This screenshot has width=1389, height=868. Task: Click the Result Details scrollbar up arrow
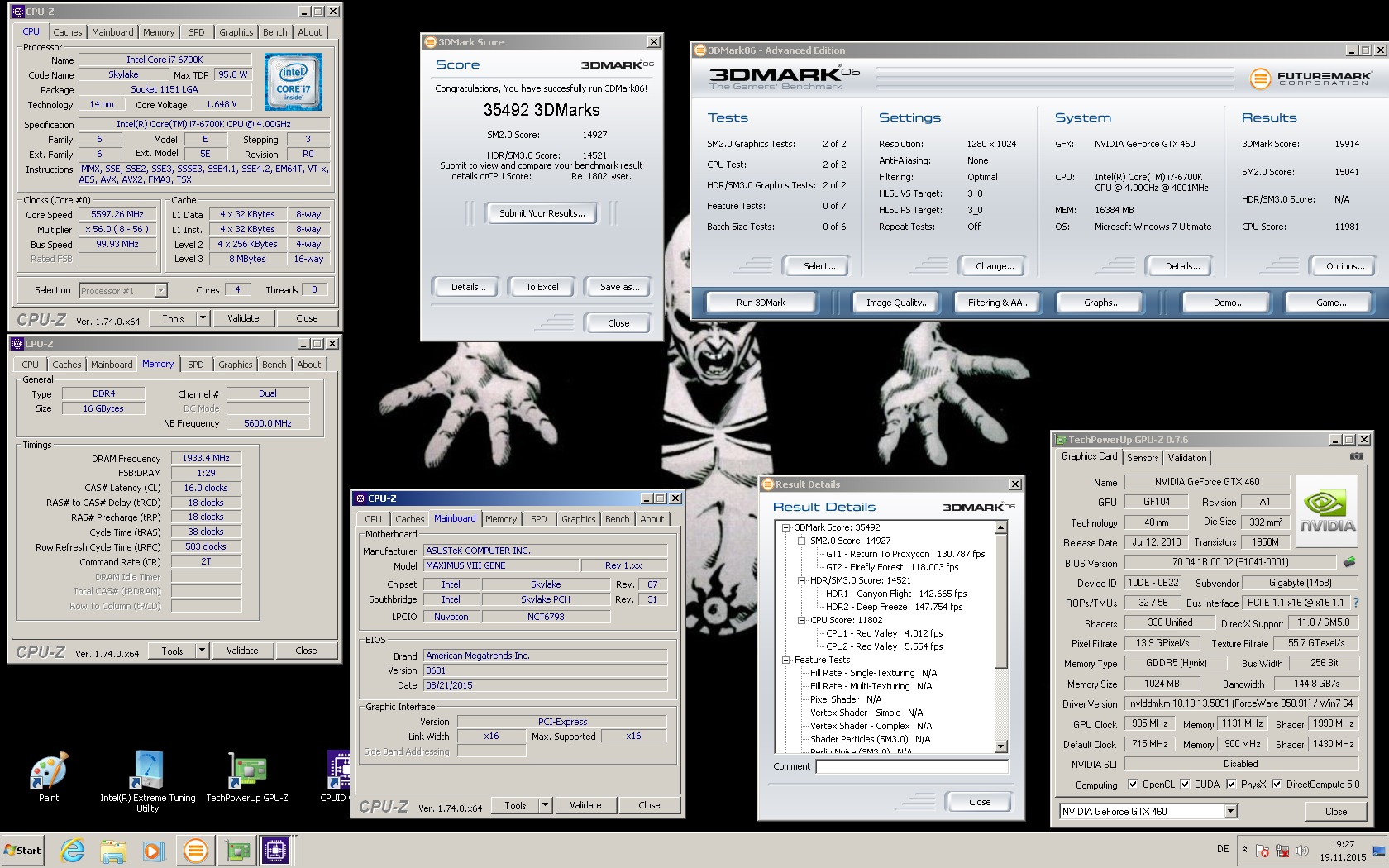tap(1001, 527)
